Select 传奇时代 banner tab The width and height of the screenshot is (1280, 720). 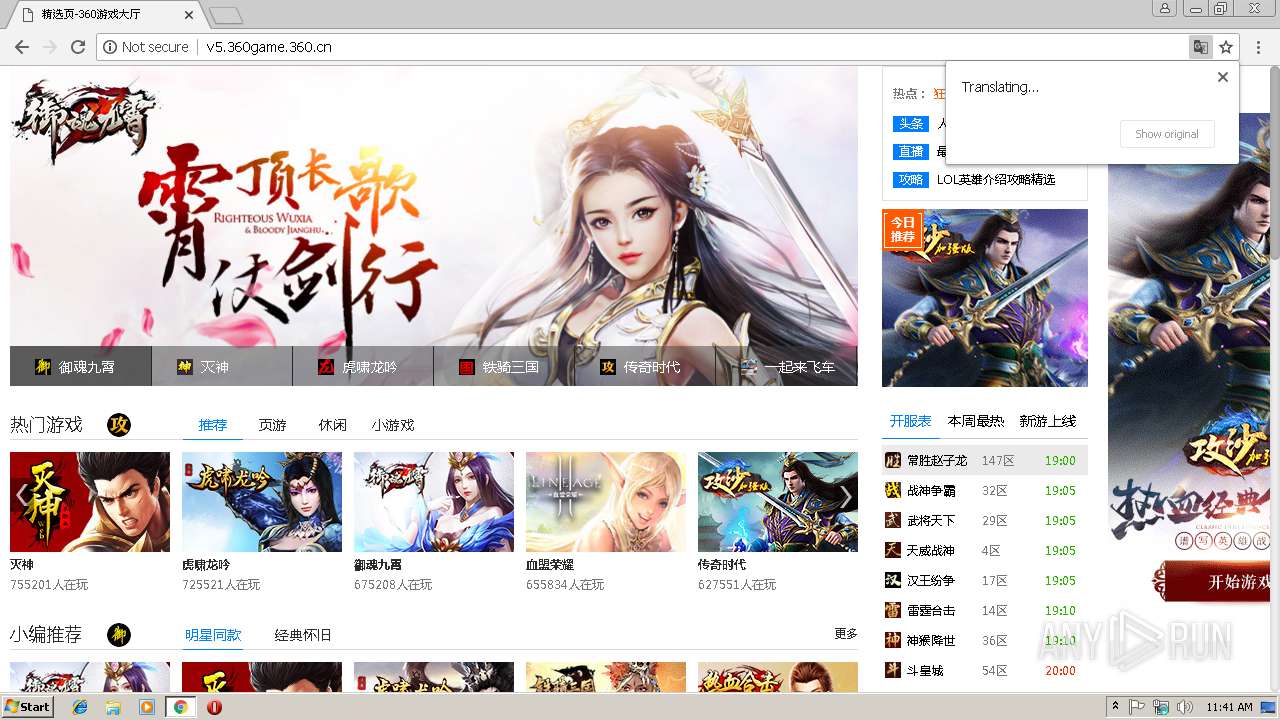click(x=645, y=367)
